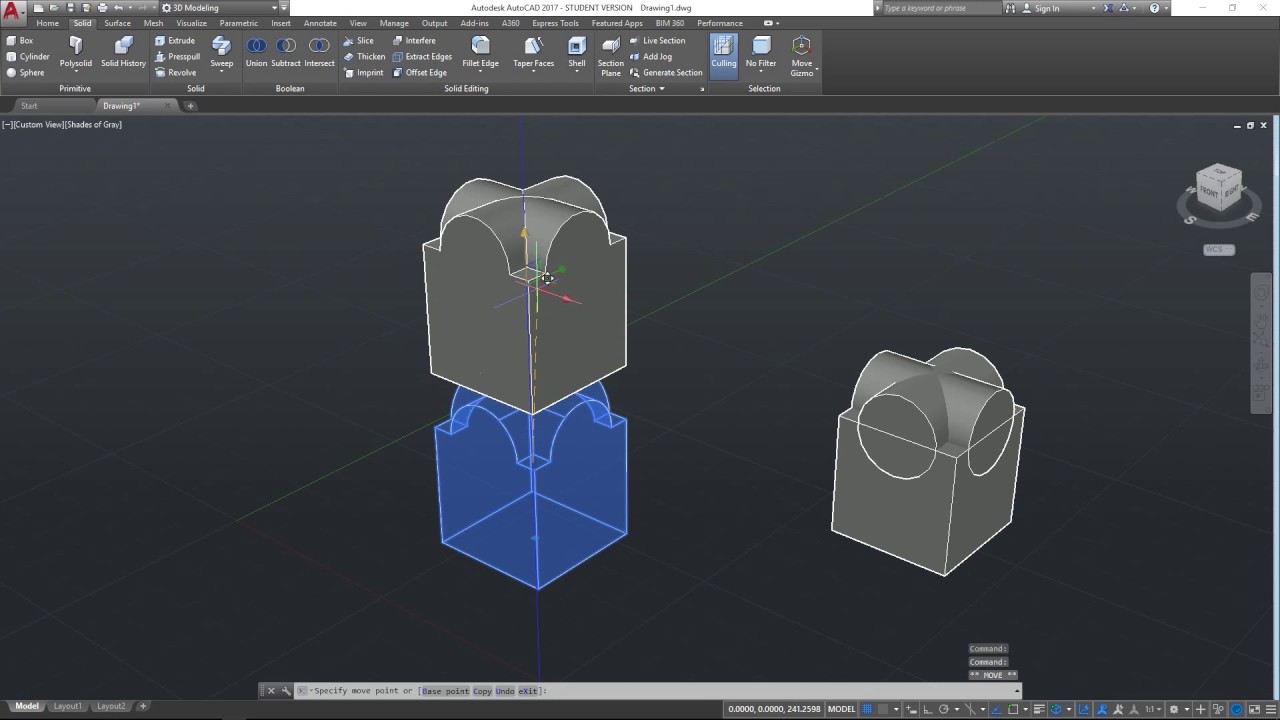Viewport: 1280px width, 720px height.
Task: Click the Shades of Gray visual style label
Action: pos(94,125)
